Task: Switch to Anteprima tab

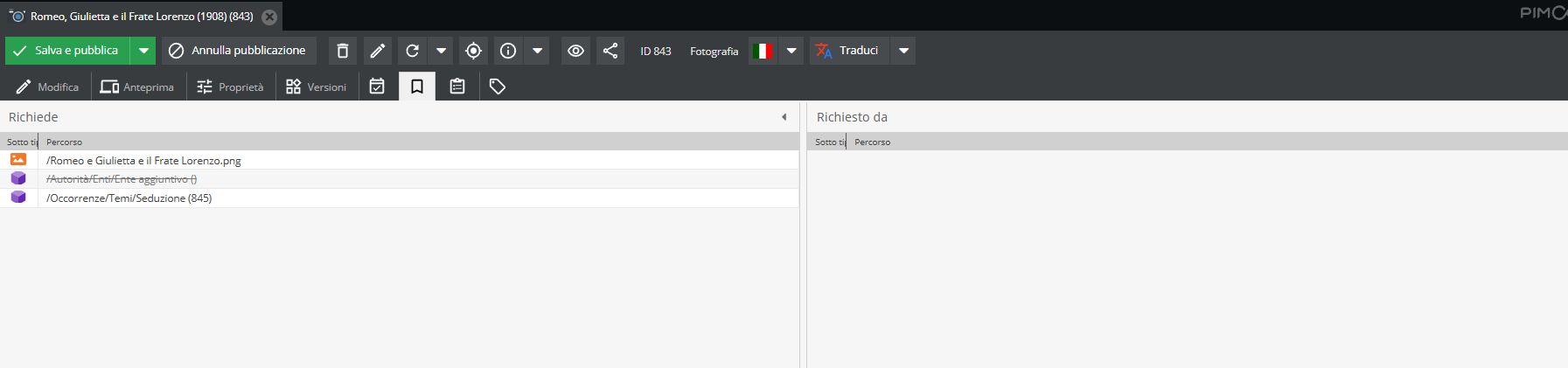Action: coord(137,87)
